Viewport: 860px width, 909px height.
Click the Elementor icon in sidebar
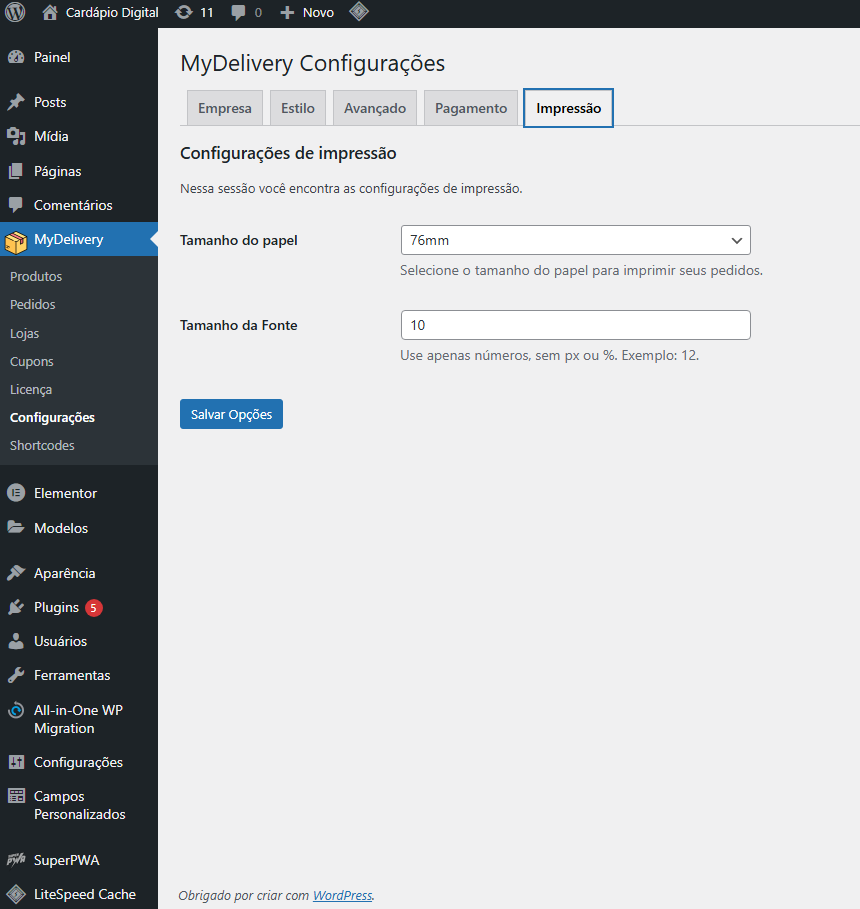[x=16, y=493]
